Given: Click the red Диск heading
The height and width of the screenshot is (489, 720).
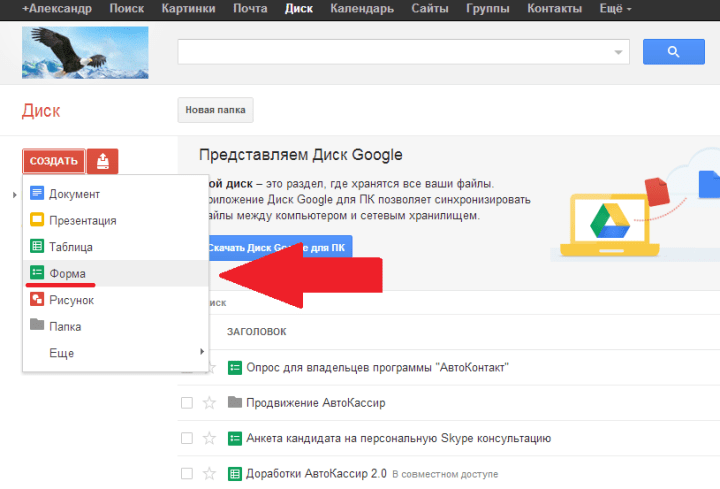Looking at the screenshot, I should (41, 111).
